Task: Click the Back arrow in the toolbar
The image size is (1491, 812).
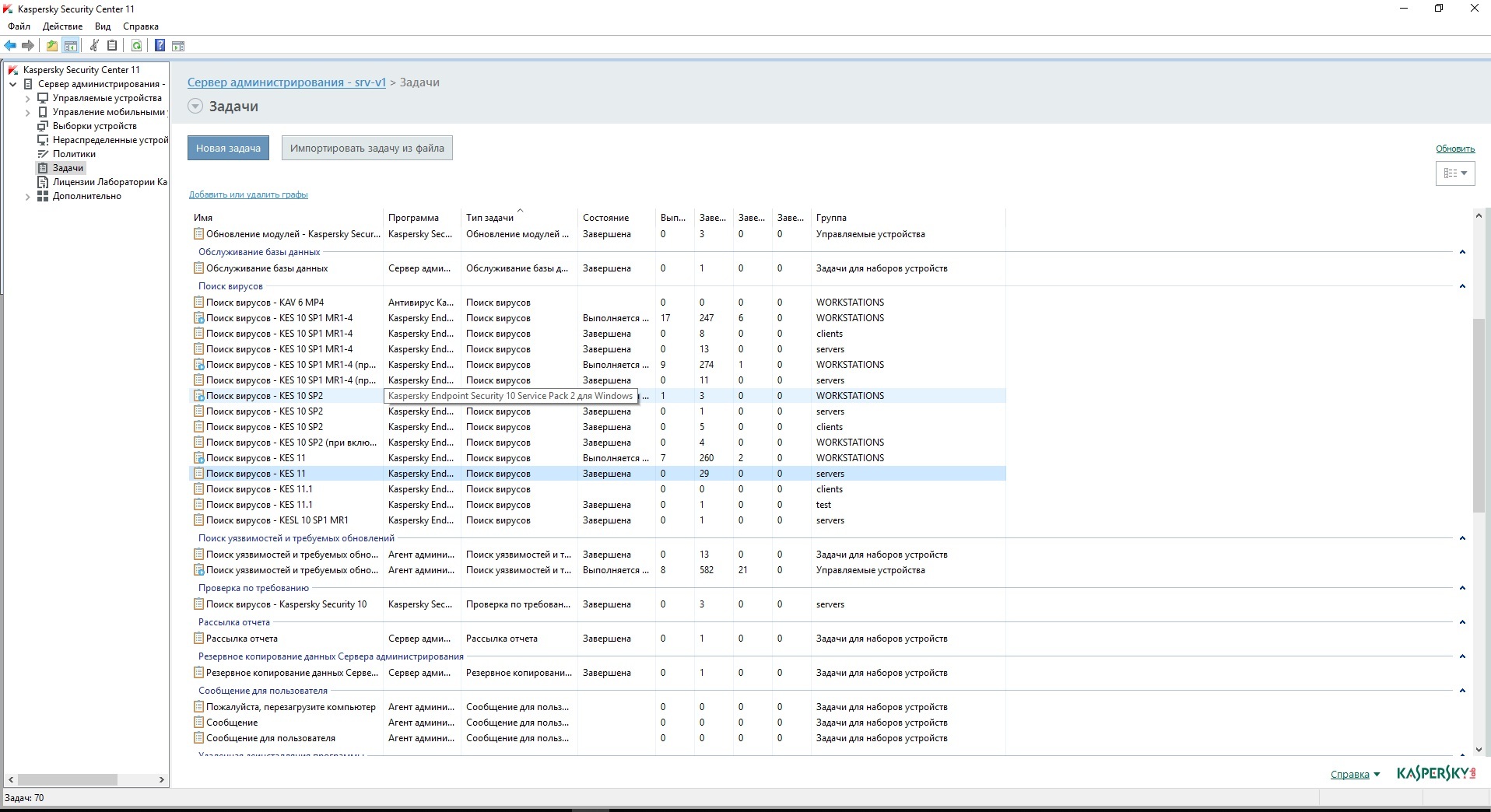Action: [10, 46]
